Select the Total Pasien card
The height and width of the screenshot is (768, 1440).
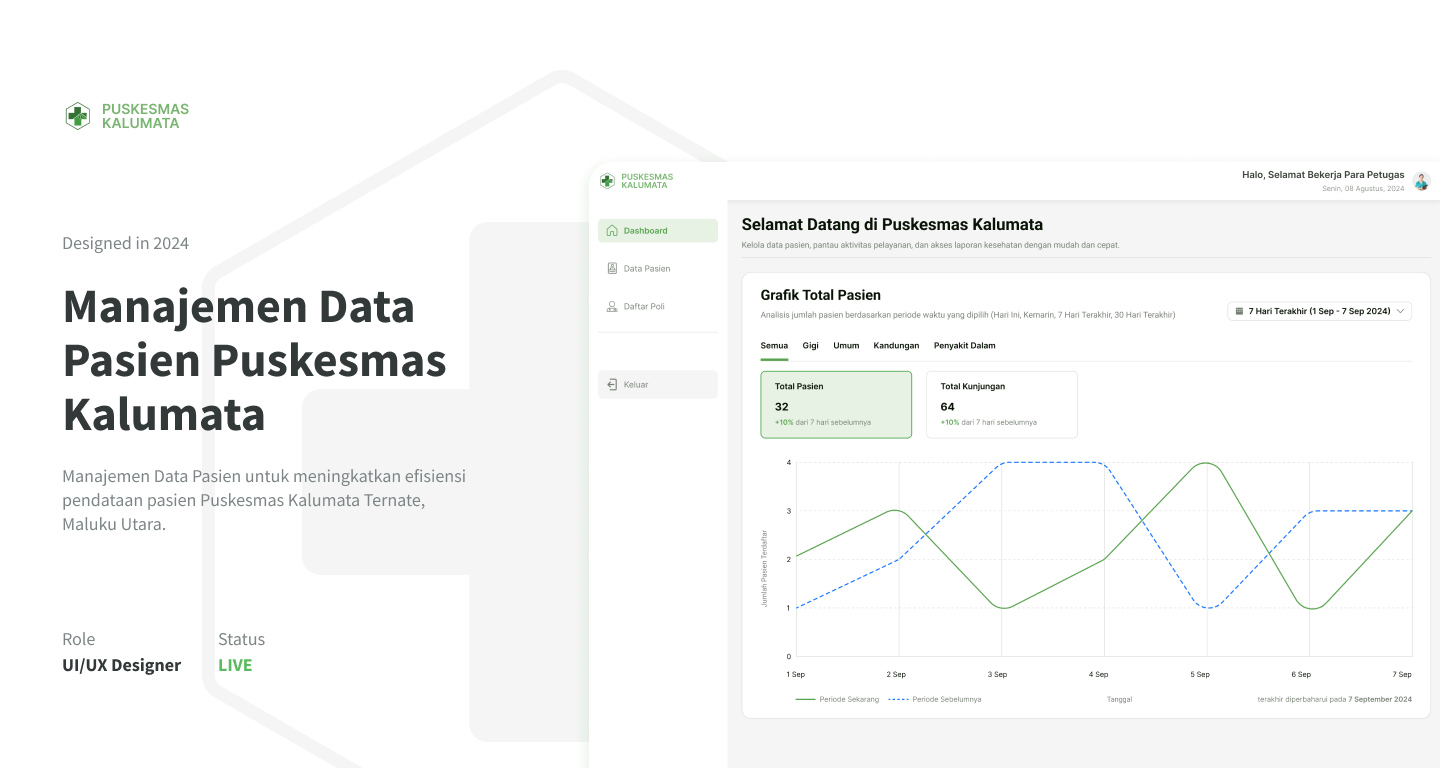click(x=836, y=405)
